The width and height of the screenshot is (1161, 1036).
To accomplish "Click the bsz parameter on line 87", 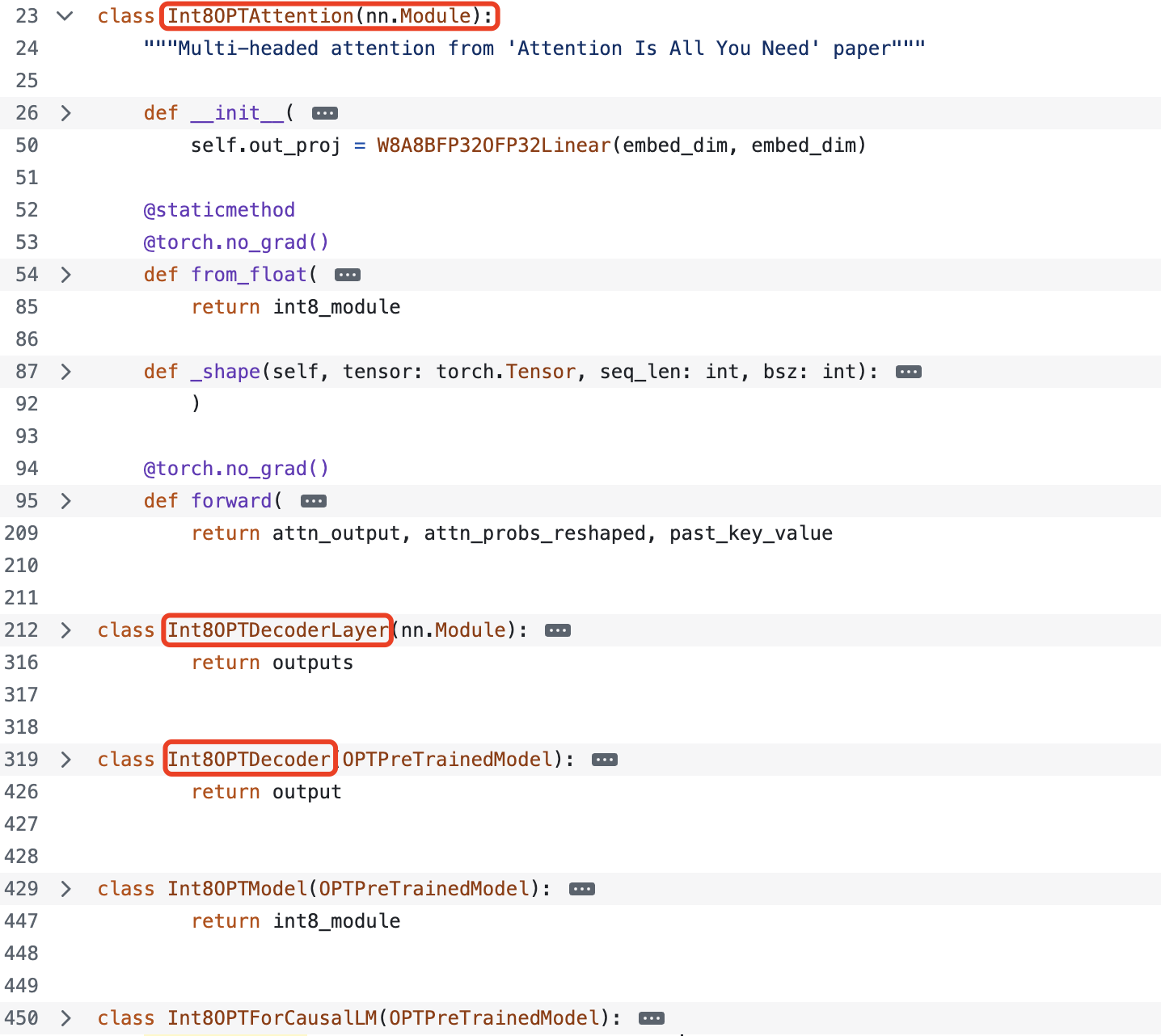I will [780, 372].
